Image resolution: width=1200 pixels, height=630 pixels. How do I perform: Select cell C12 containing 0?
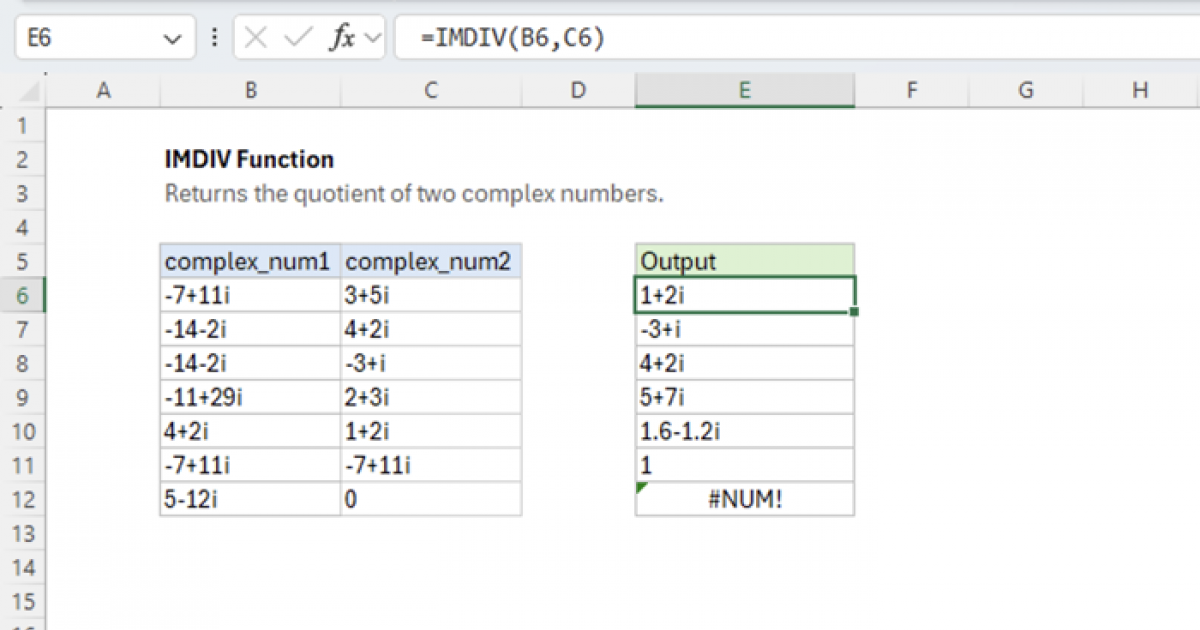(430, 499)
